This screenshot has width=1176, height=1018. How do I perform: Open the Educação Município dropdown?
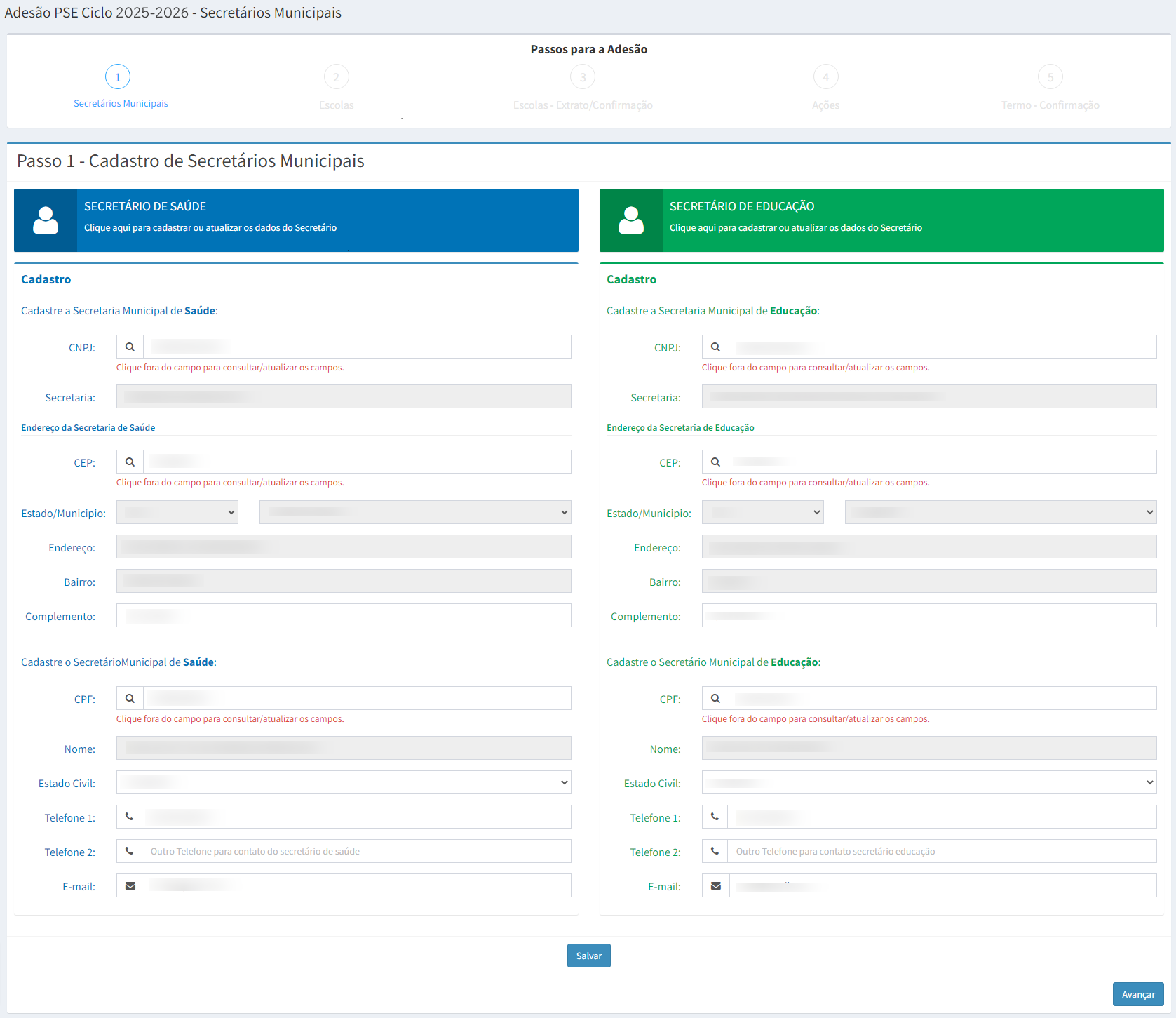[1001, 512]
